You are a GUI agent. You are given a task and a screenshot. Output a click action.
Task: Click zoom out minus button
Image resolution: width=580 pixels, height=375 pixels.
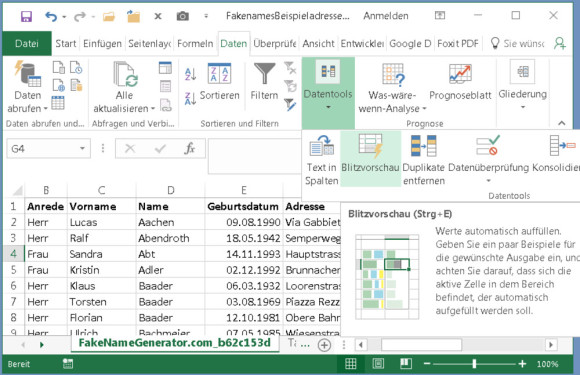click(x=427, y=364)
